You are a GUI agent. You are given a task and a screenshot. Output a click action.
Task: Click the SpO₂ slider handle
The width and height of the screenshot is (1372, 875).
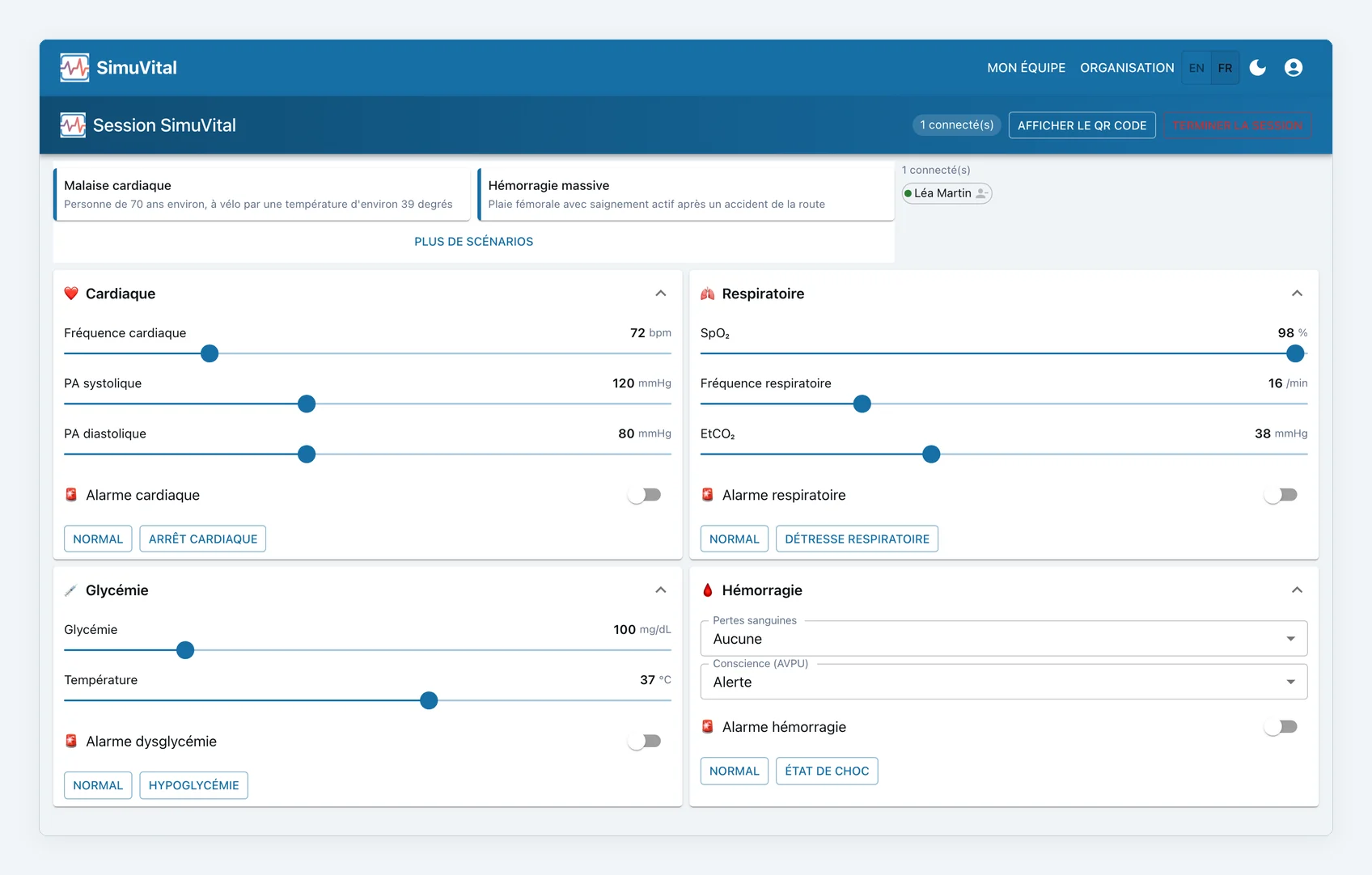[x=1295, y=353]
